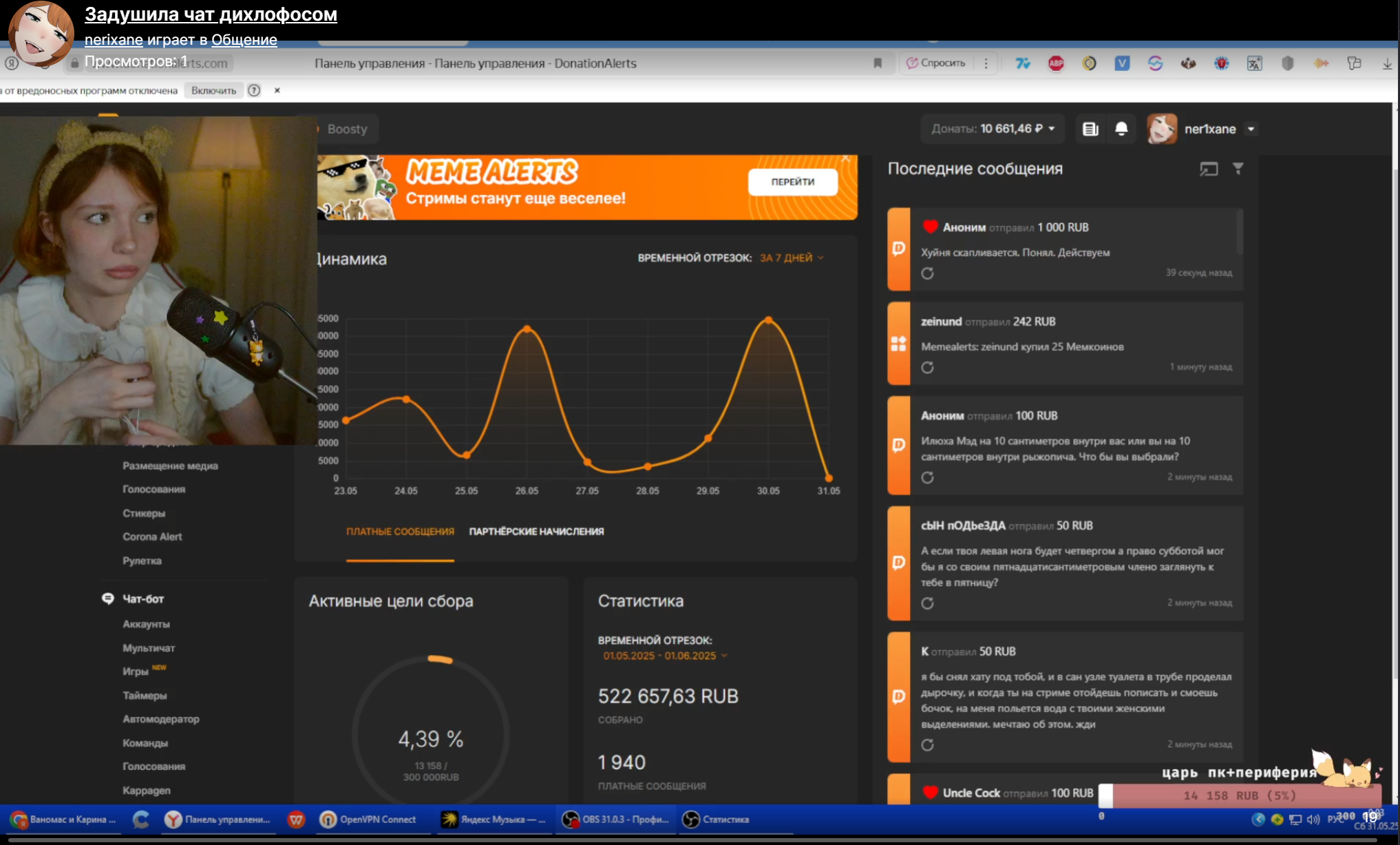Open the Чат-бот sidebar section icon

[x=107, y=598]
